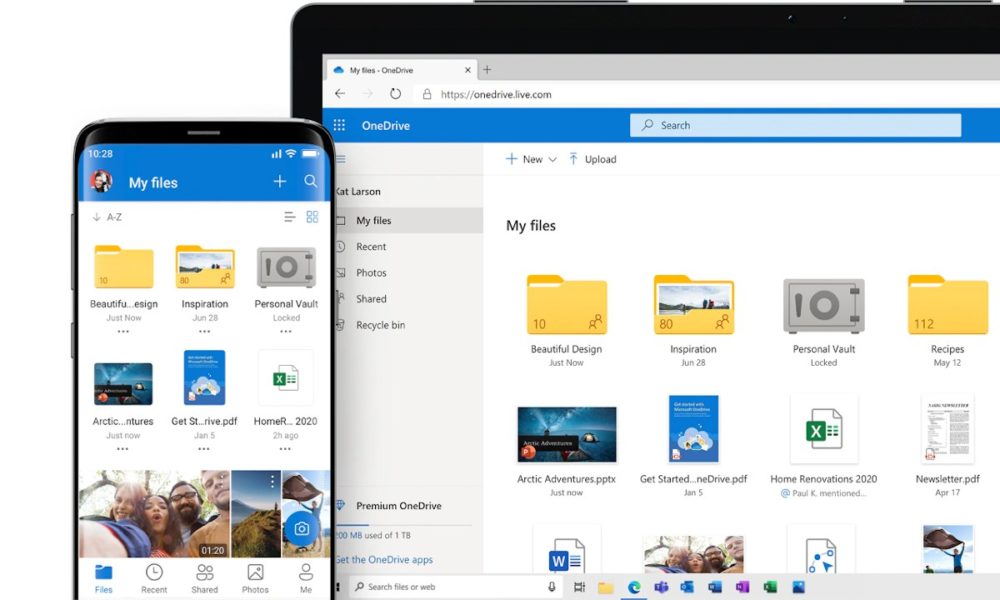Tap the search magnifier on phone
Screen dimensions: 1000x600
[311, 181]
